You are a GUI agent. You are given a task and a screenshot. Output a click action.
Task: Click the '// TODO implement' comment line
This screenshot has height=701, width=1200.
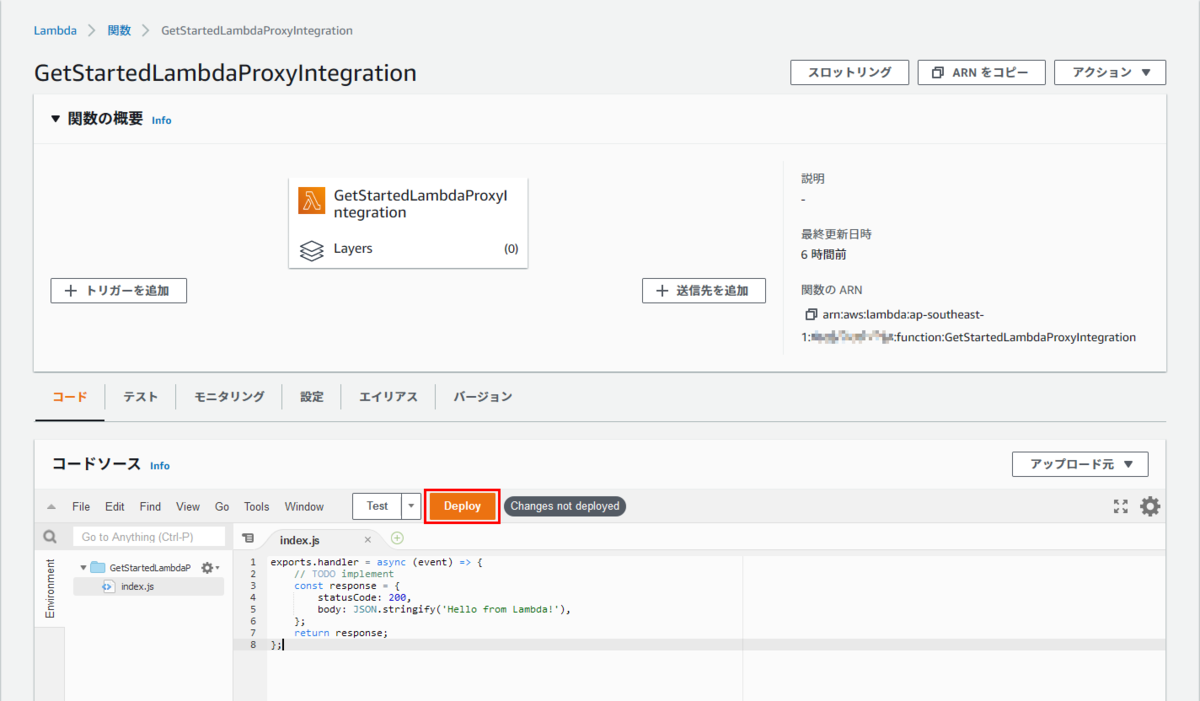[x=344, y=574]
